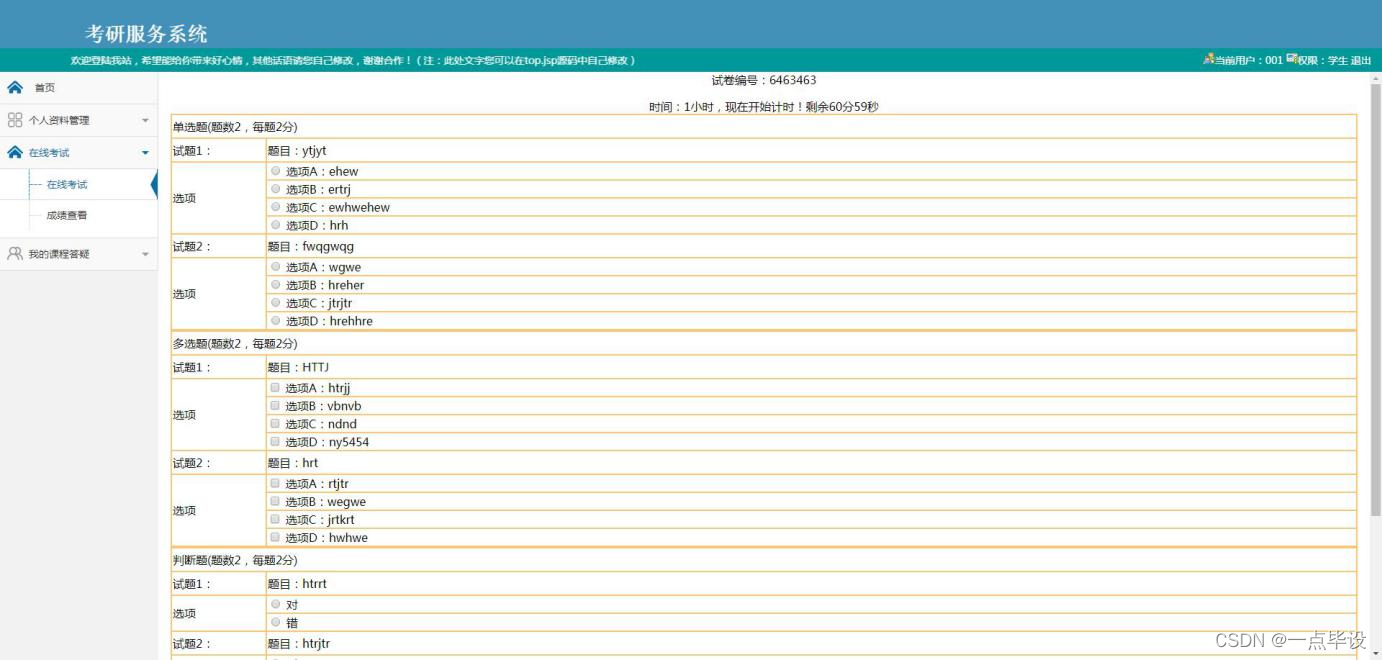Click the grid icon for 个人资料管理
This screenshot has width=1382, height=660.
(15, 120)
